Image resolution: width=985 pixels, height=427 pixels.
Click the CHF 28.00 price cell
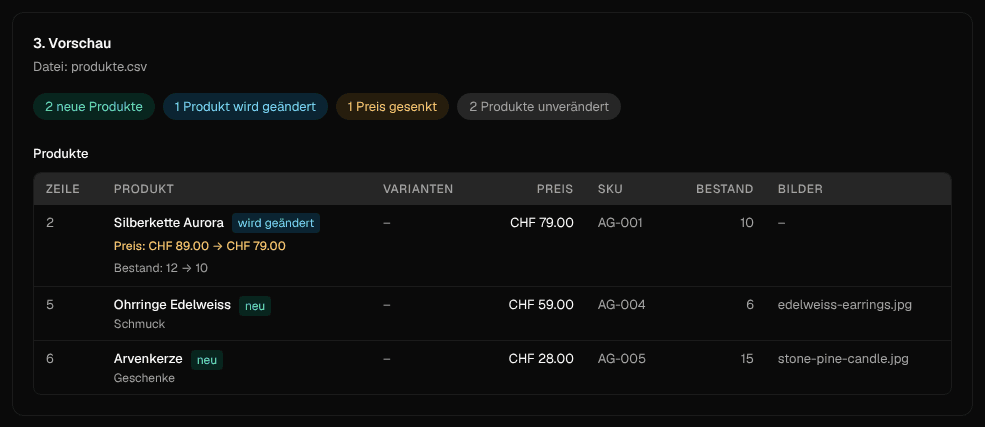click(541, 359)
